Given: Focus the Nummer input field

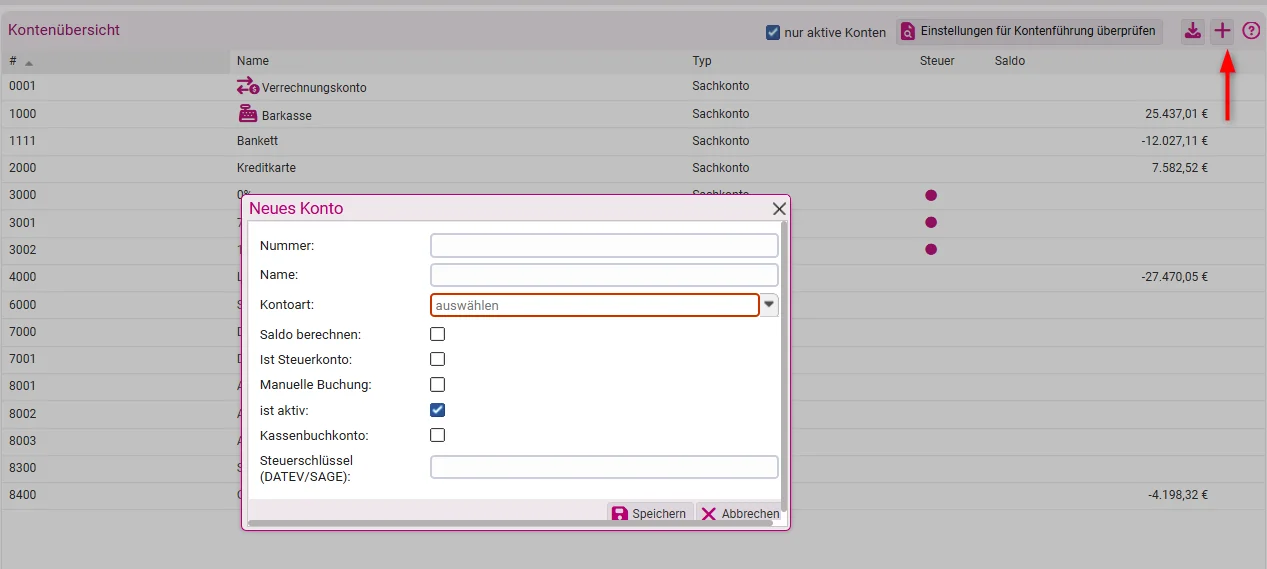Looking at the screenshot, I should [x=604, y=245].
